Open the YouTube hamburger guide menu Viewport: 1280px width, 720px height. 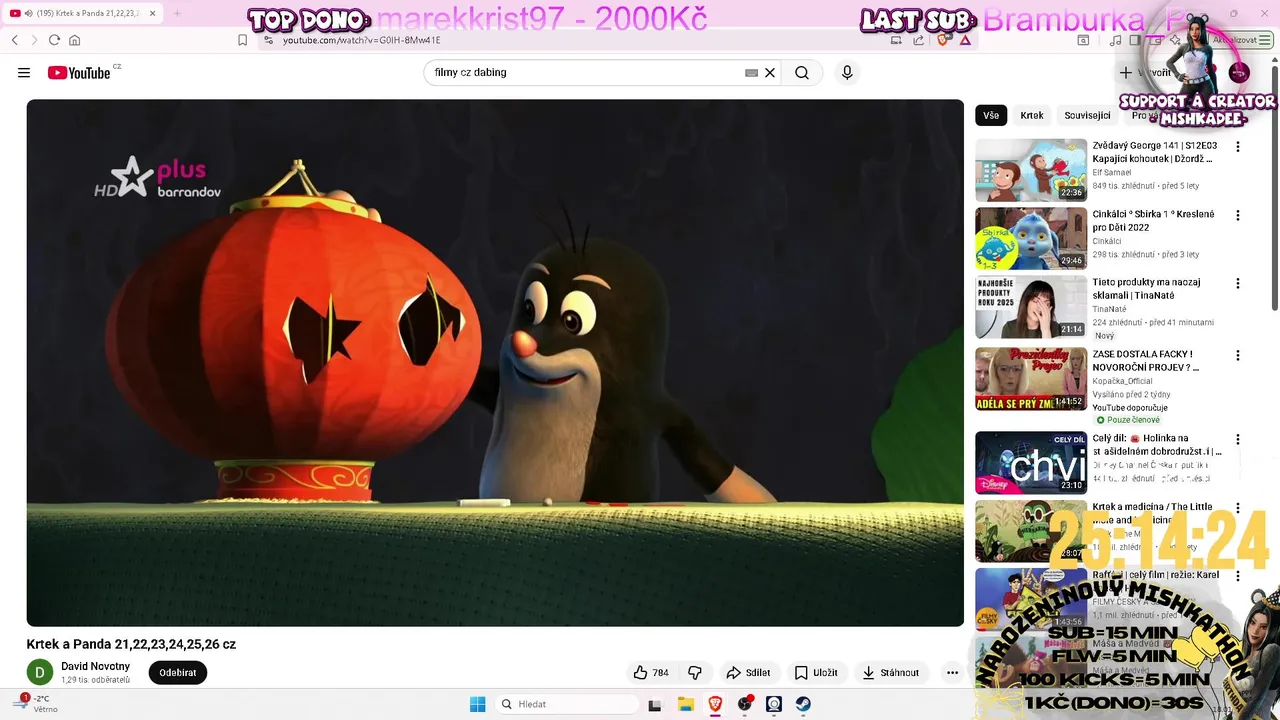(x=24, y=73)
